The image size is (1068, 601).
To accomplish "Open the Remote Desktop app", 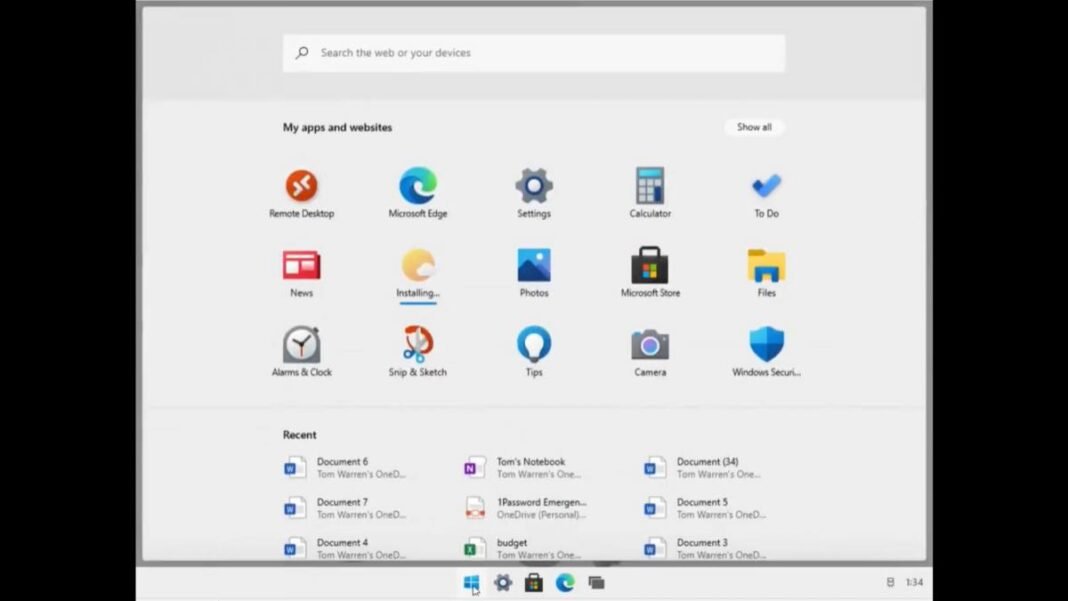I will 301,185.
